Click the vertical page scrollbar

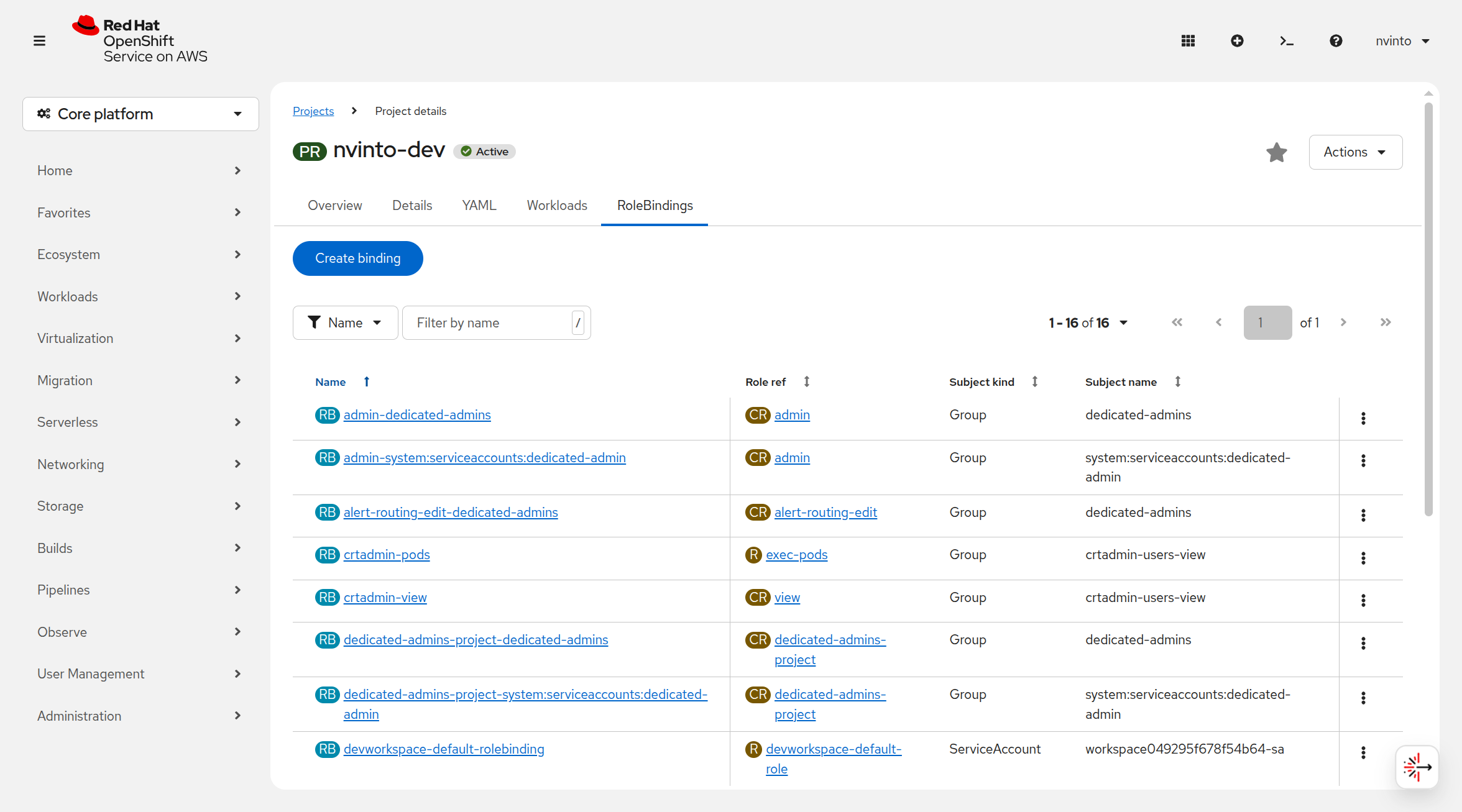[x=1428, y=309]
